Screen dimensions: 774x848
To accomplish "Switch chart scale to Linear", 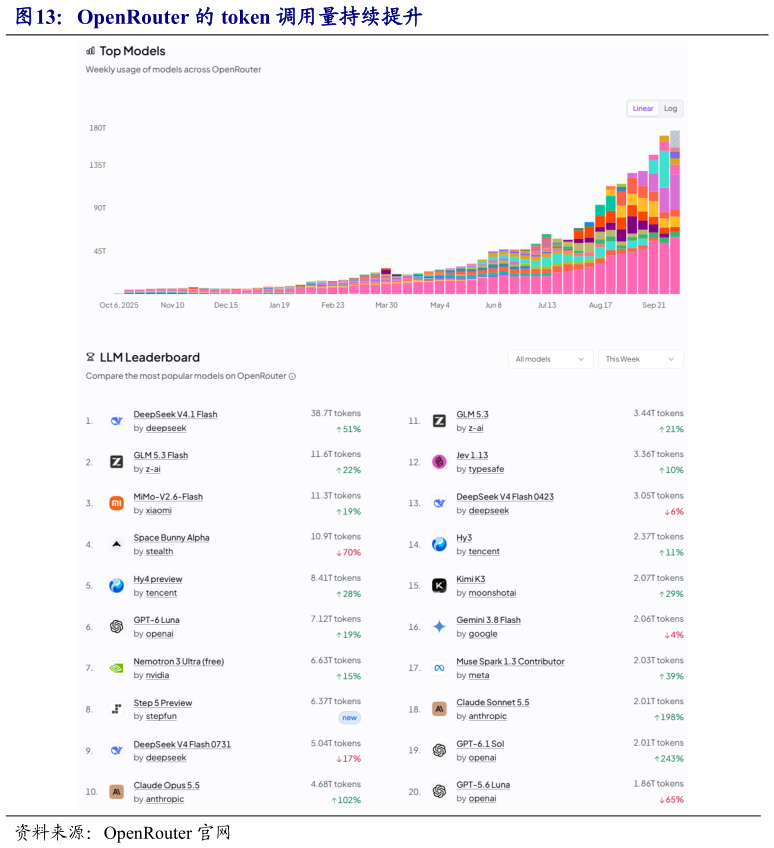I will tap(643, 108).
